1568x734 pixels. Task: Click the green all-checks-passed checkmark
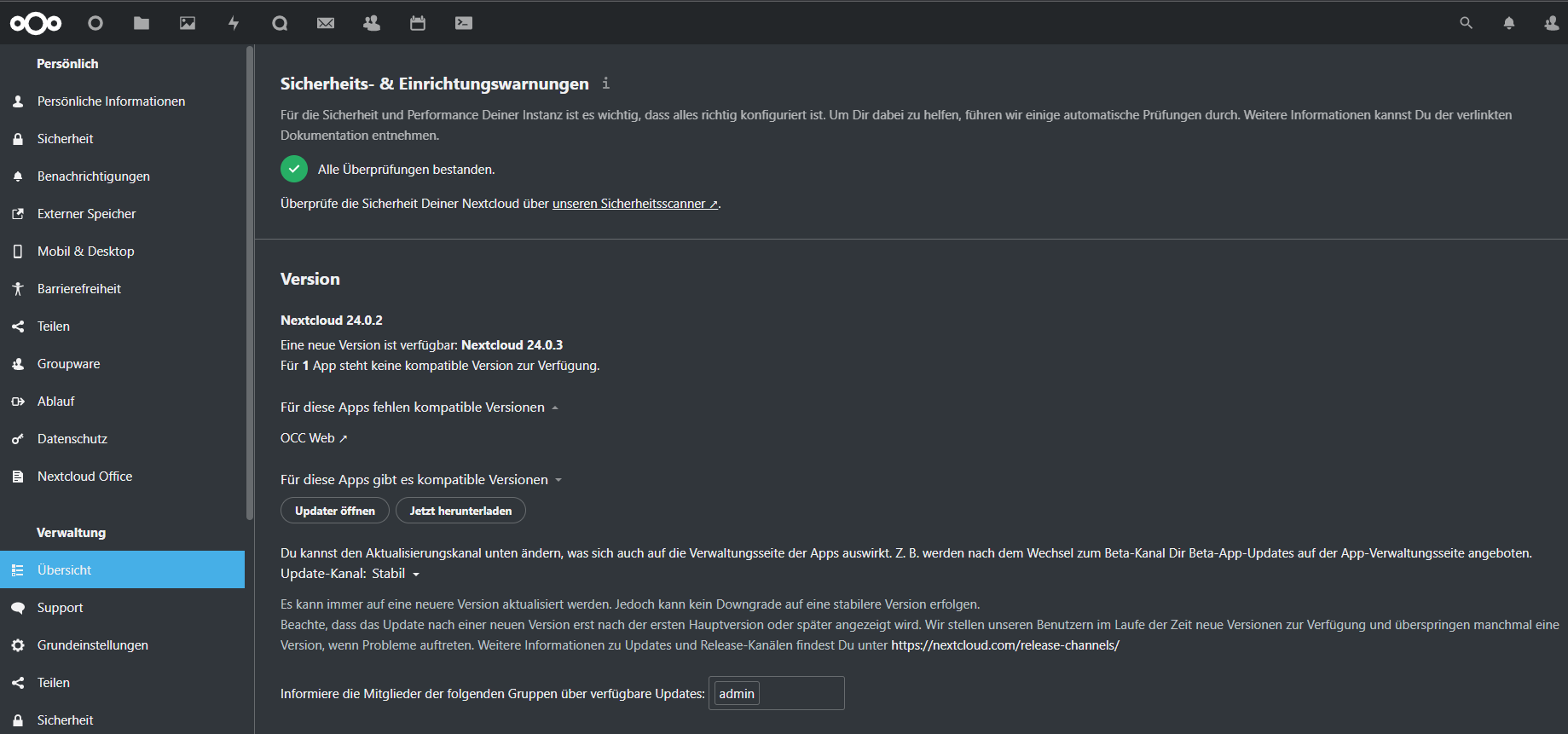pyautogui.click(x=294, y=169)
